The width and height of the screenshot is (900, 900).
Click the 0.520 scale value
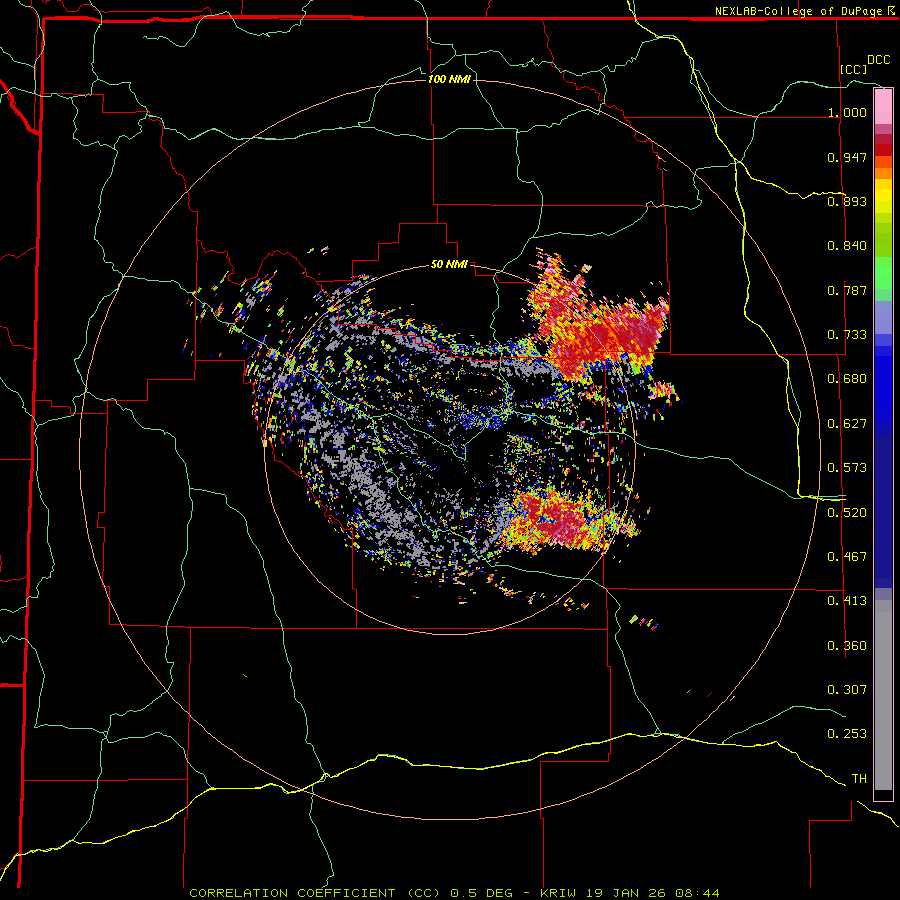pos(847,513)
